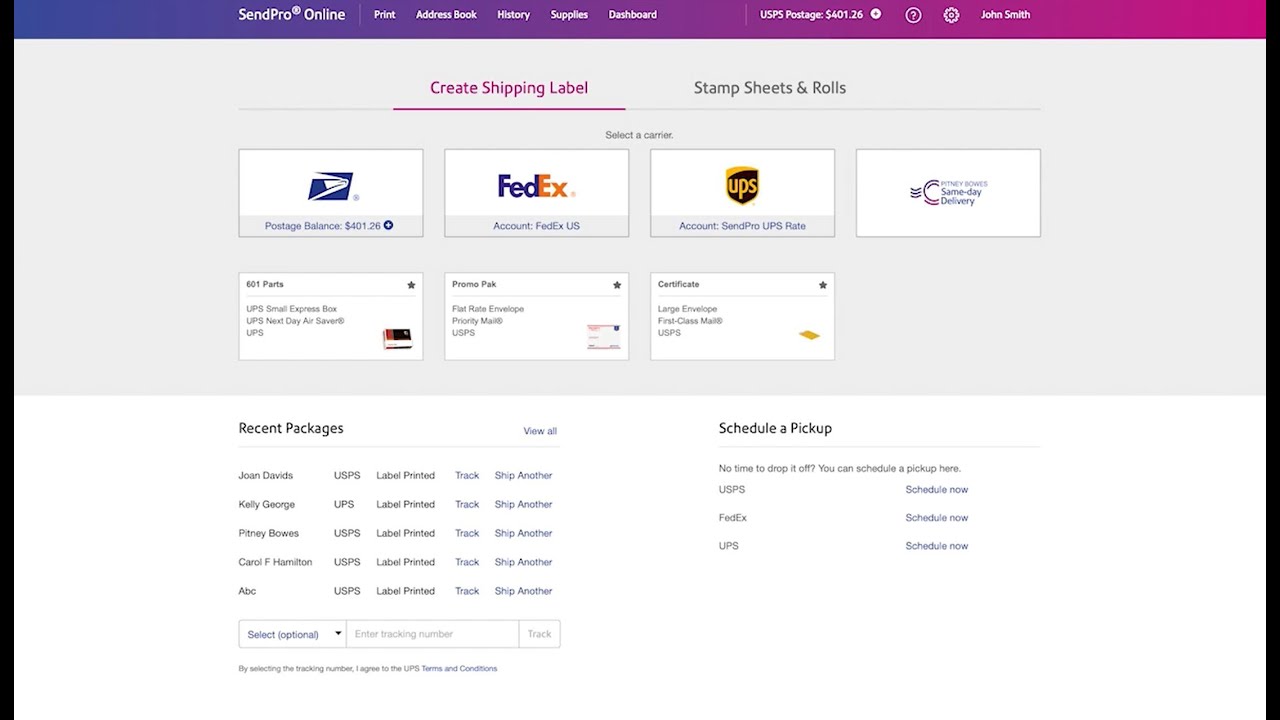Screen dimensions: 1280x720
Task: Switch to Create Shipping Label tab
Action: pos(509,88)
